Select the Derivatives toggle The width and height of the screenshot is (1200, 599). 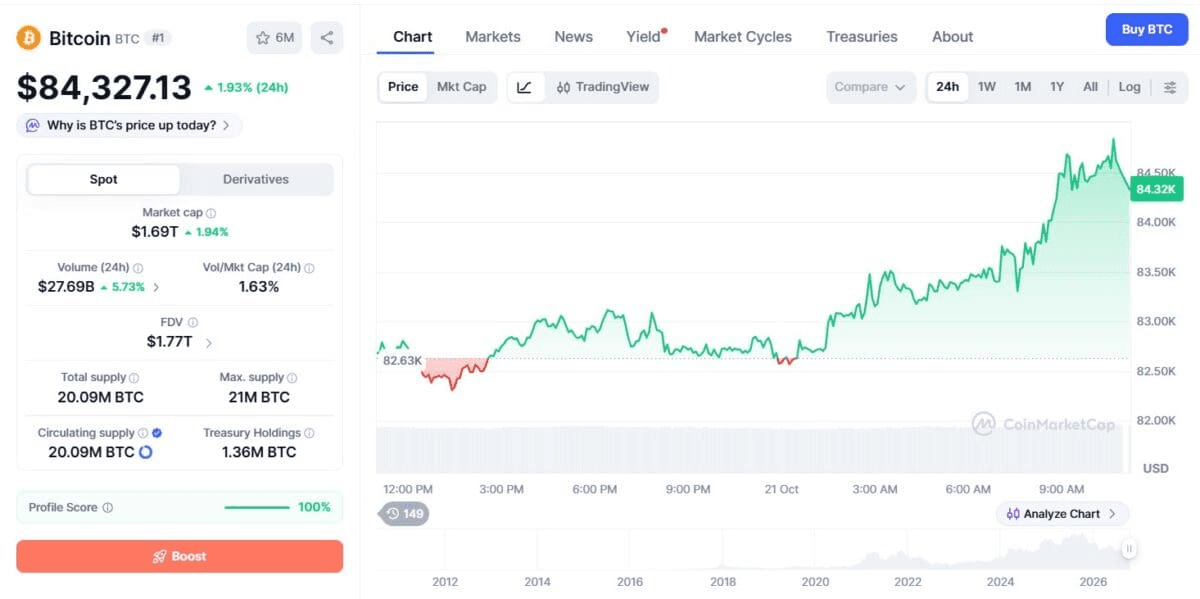256,180
